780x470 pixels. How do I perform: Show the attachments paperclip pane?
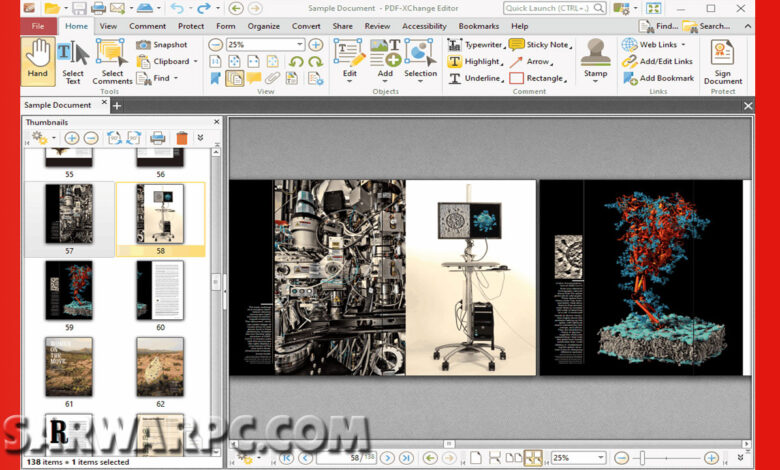click(x=272, y=78)
